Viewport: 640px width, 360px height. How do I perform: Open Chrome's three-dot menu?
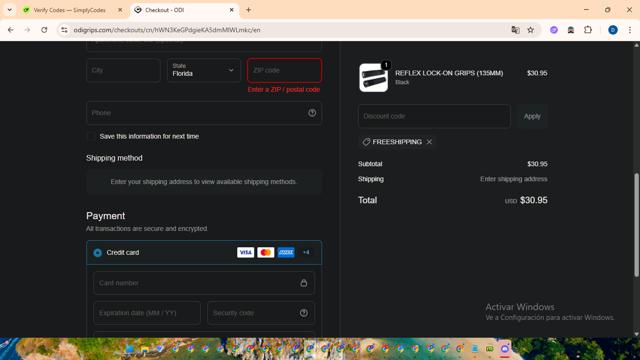(629, 30)
